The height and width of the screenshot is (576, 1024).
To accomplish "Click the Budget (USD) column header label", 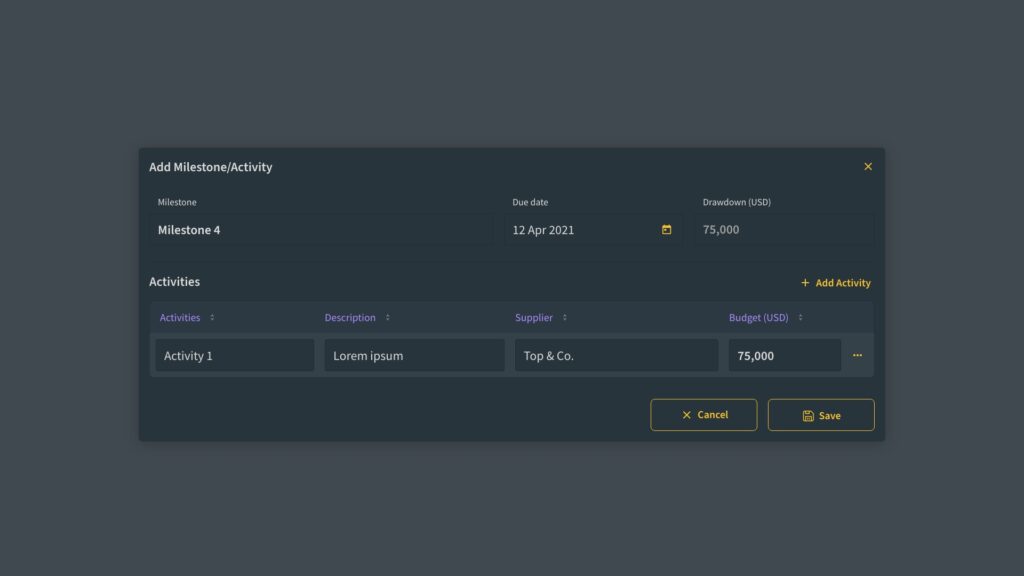I will click(758, 318).
